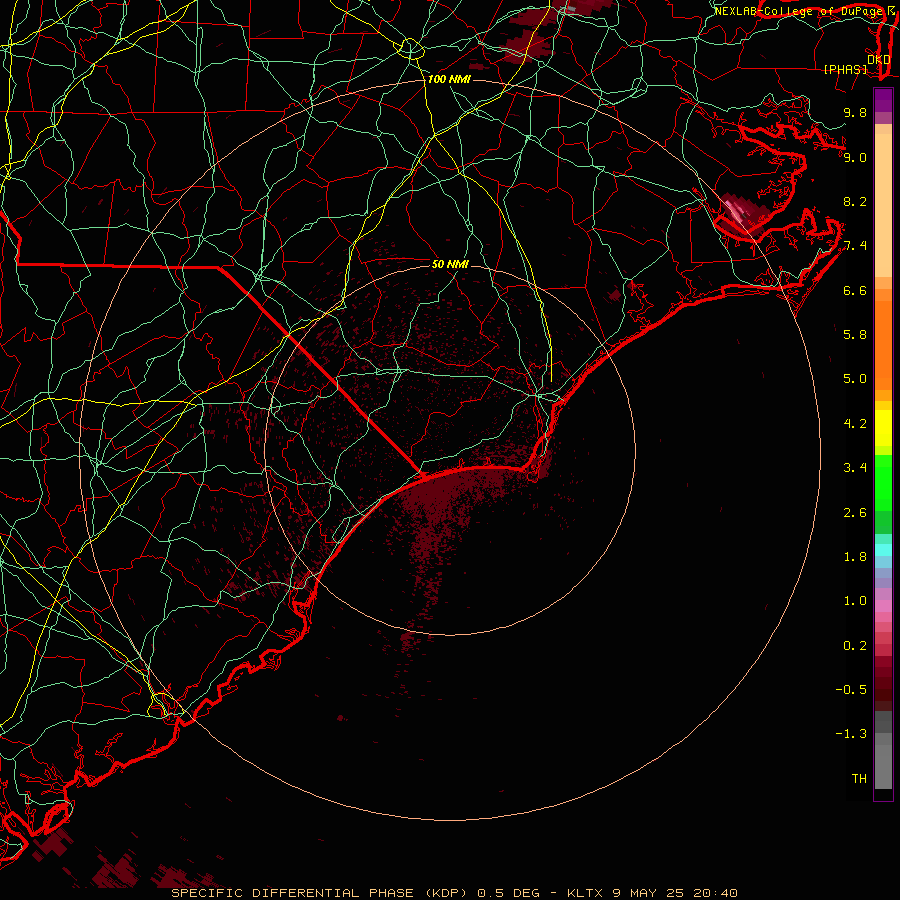
Task: Click the "100 NMI" range ring label
Action: coord(449,79)
